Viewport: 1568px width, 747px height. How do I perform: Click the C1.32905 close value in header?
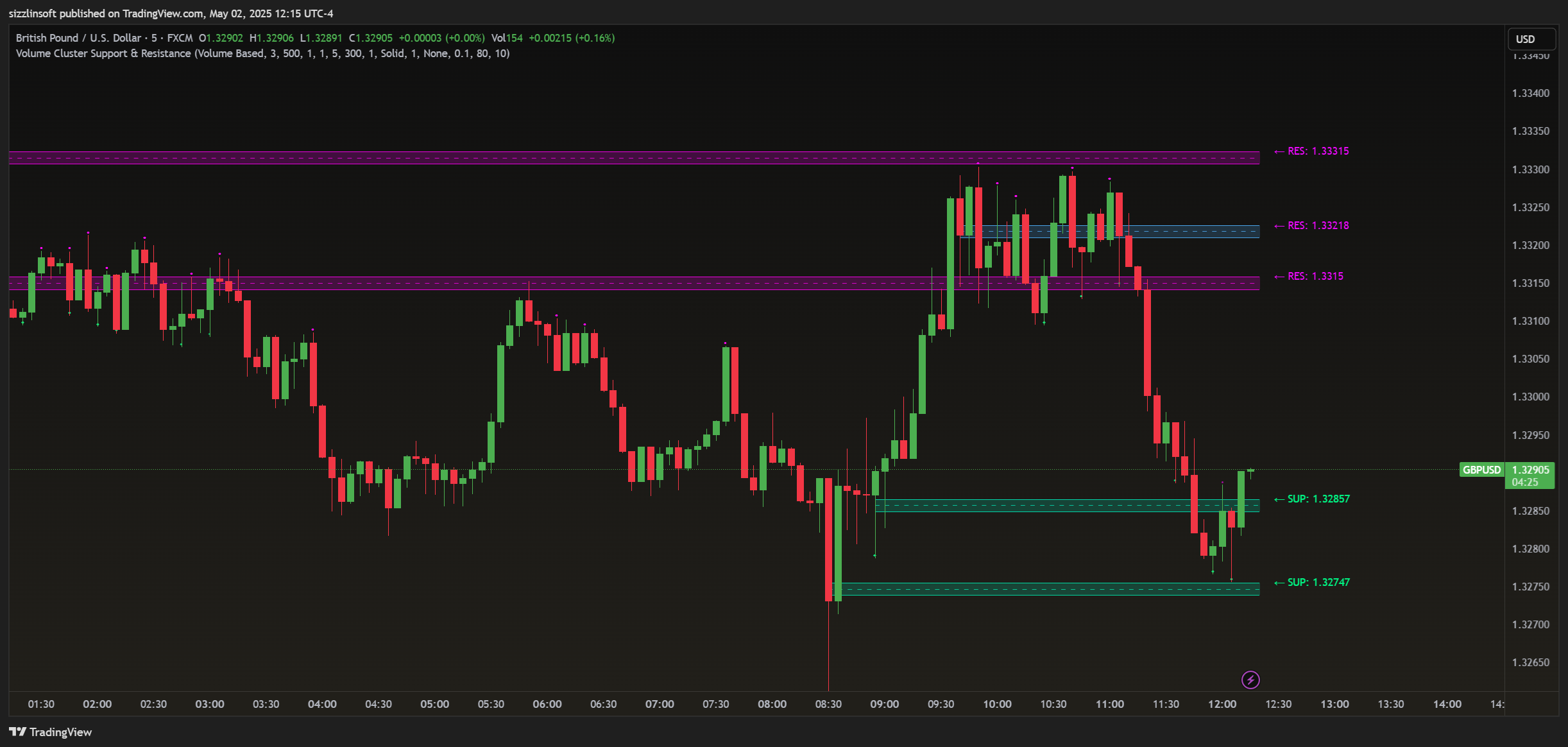[370, 38]
